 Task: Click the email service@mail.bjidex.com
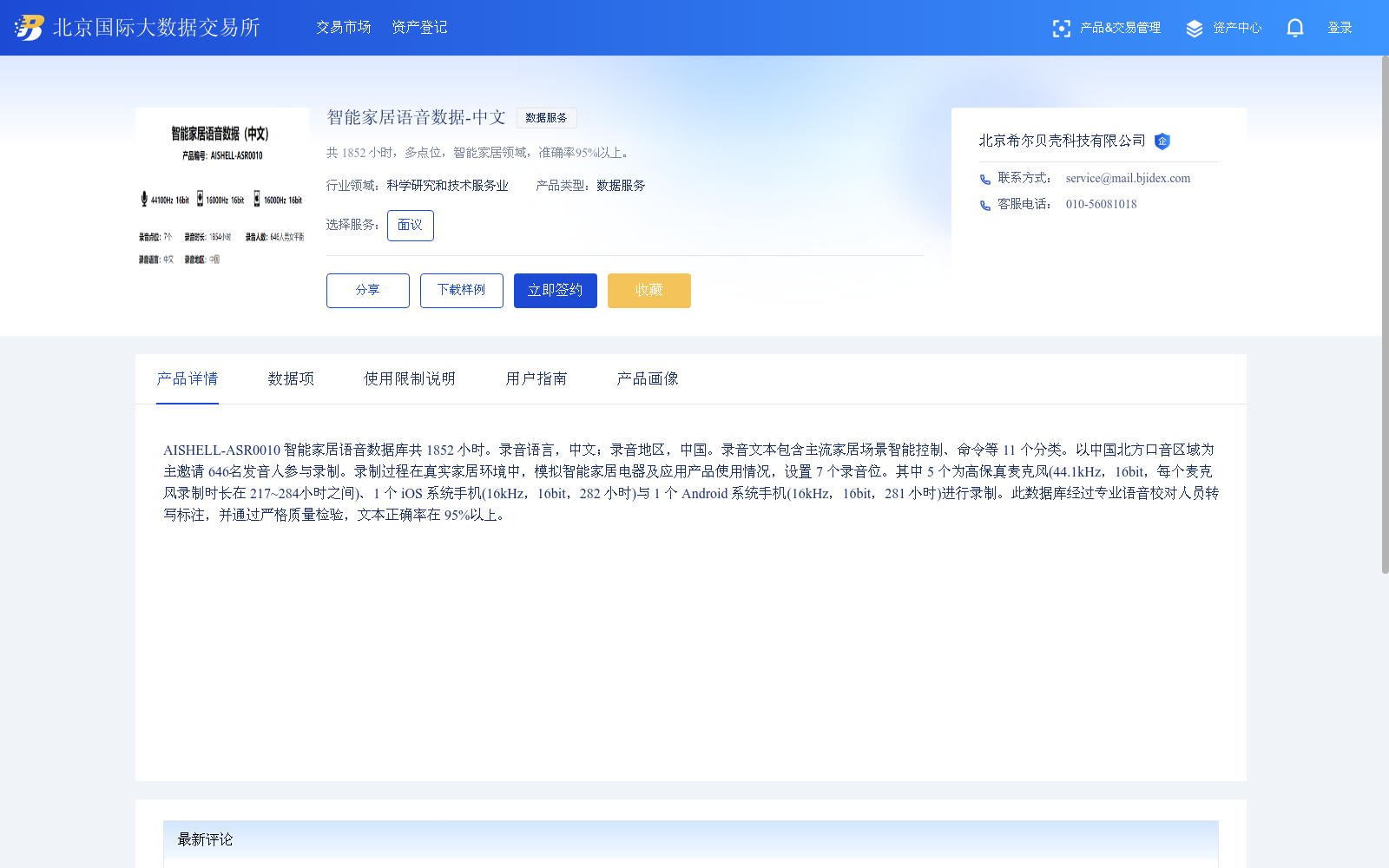tap(1128, 179)
